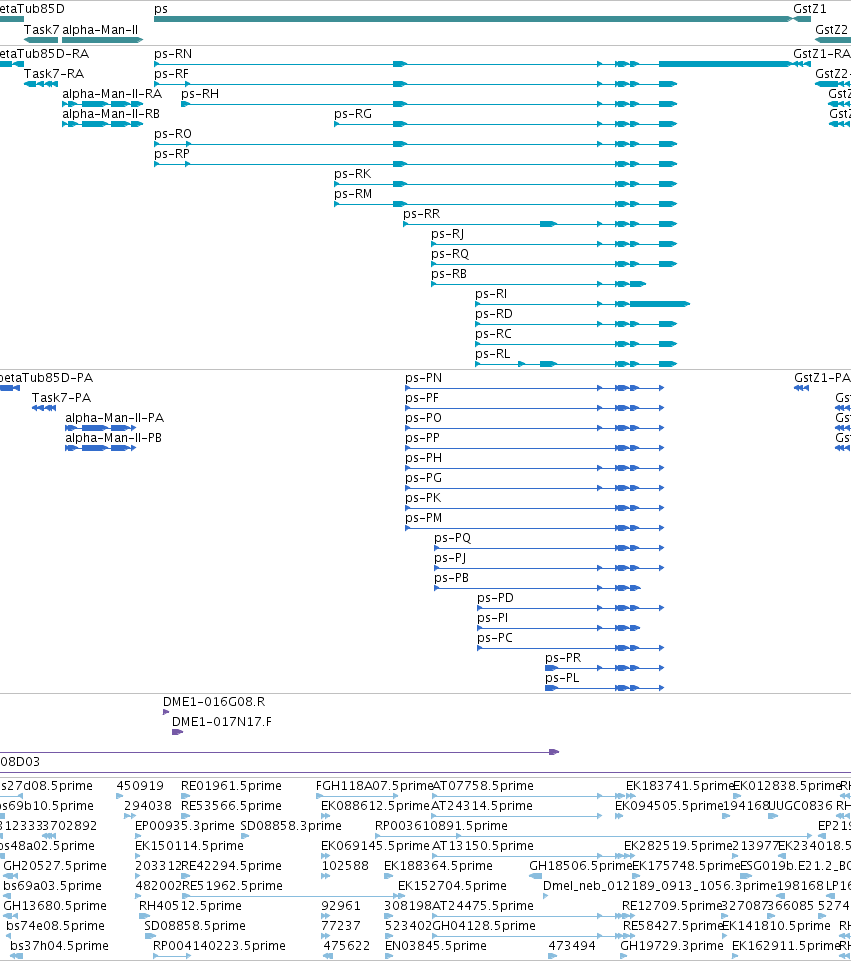Image resolution: width=851 pixels, height=961 pixels.
Task: Select the RP003610891.5prime EST label
Action: (x=441, y=826)
